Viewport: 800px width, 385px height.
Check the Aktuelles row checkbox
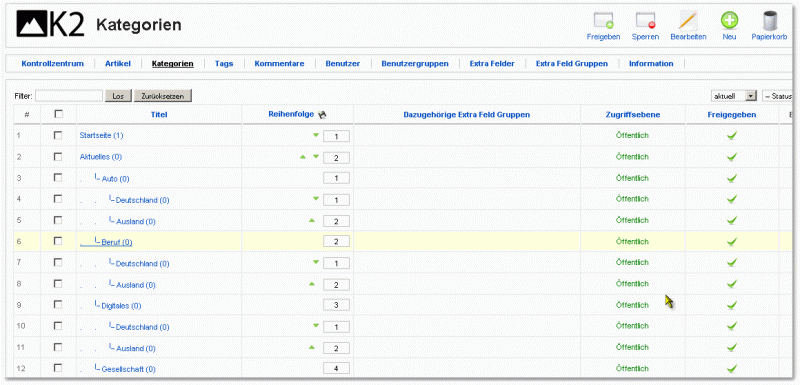(58, 157)
